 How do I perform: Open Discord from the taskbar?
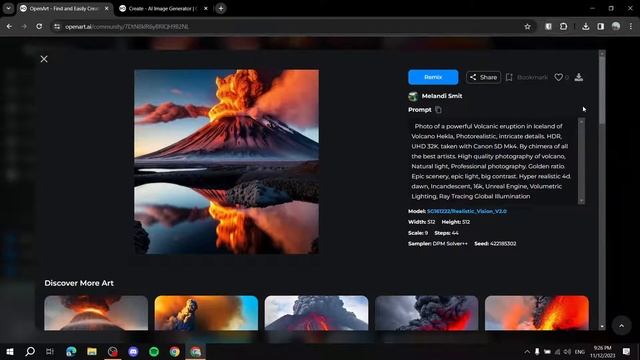[133, 351]
